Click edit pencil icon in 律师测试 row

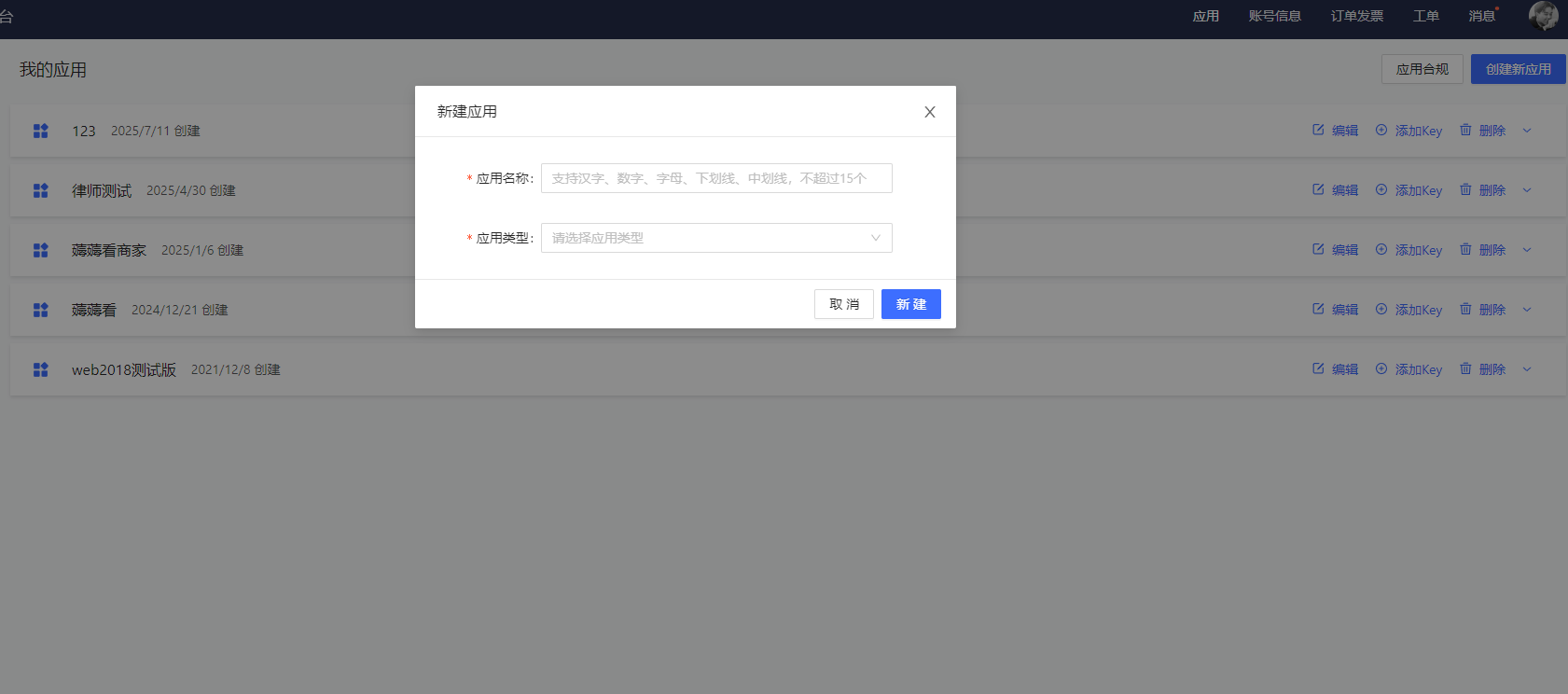tap(1318, 189)
